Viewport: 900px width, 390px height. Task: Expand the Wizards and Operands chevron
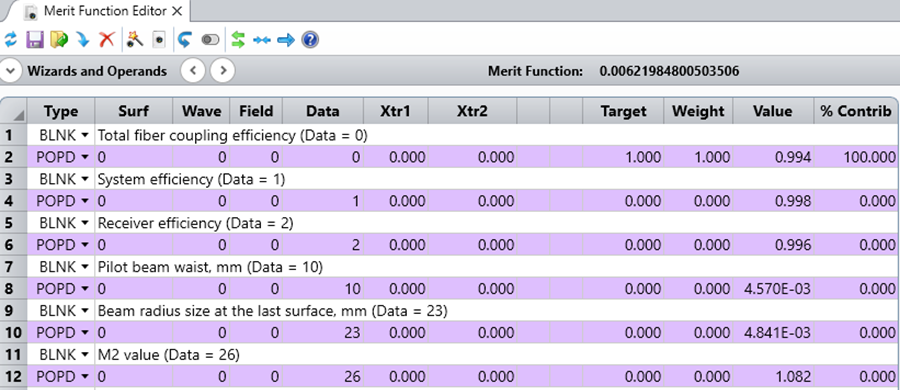(10, 71)
